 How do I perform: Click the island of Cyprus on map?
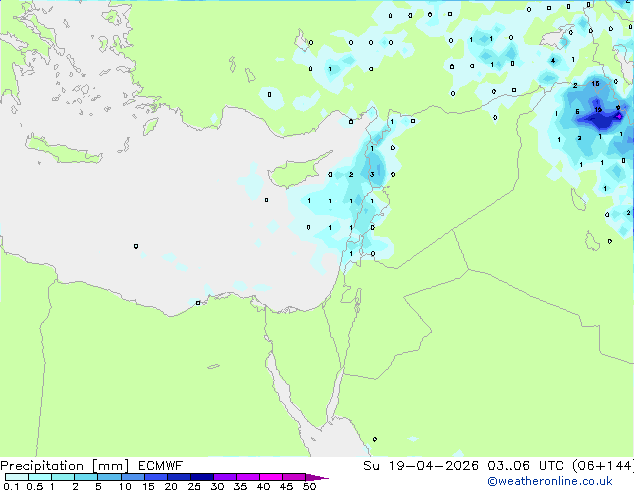[x=297, y=171]
